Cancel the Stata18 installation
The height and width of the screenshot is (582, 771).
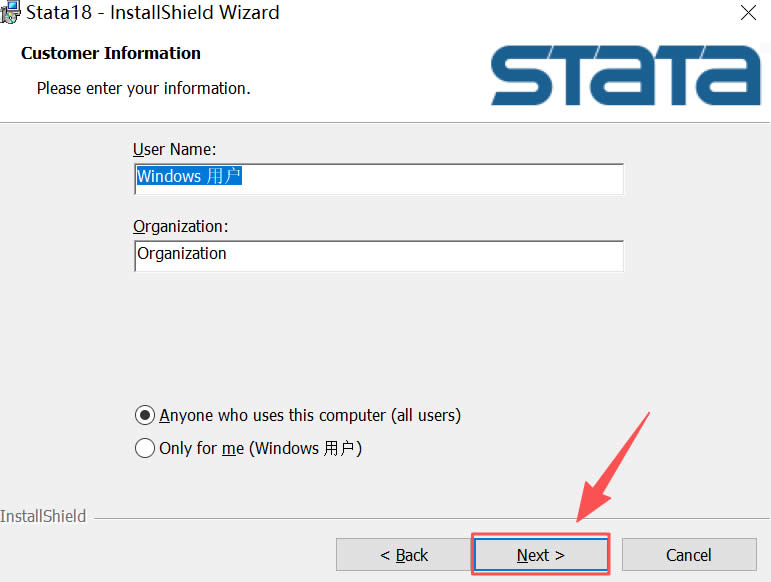689,555
